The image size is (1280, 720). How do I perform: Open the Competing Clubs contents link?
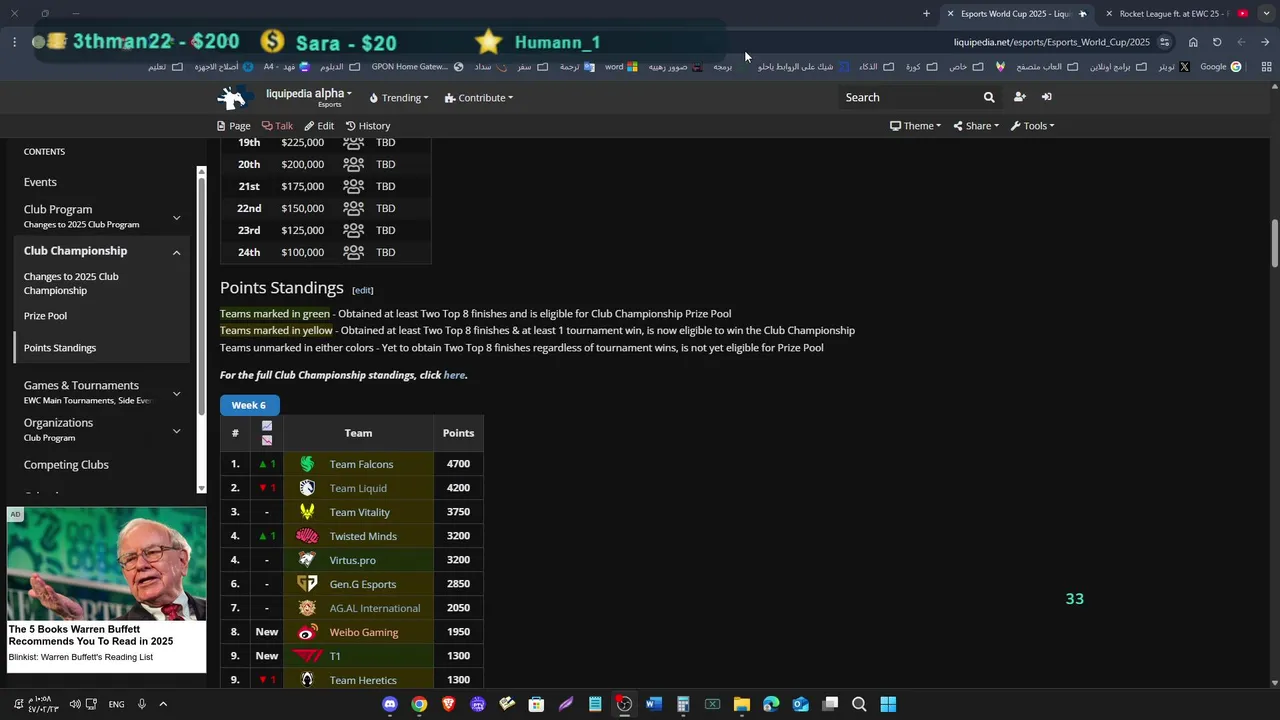(x=66, y=465)
